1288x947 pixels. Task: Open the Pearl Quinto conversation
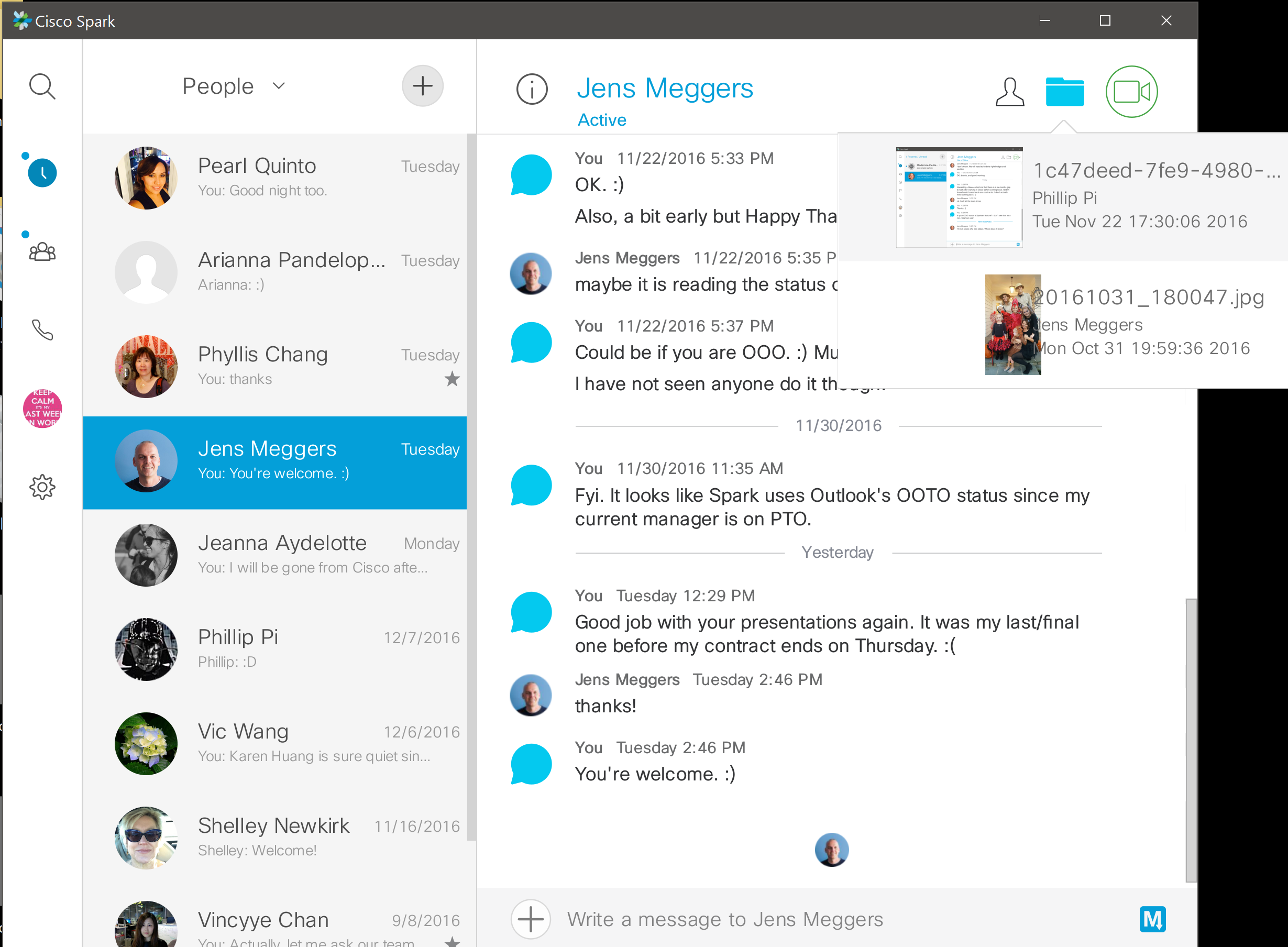(275, 178)
